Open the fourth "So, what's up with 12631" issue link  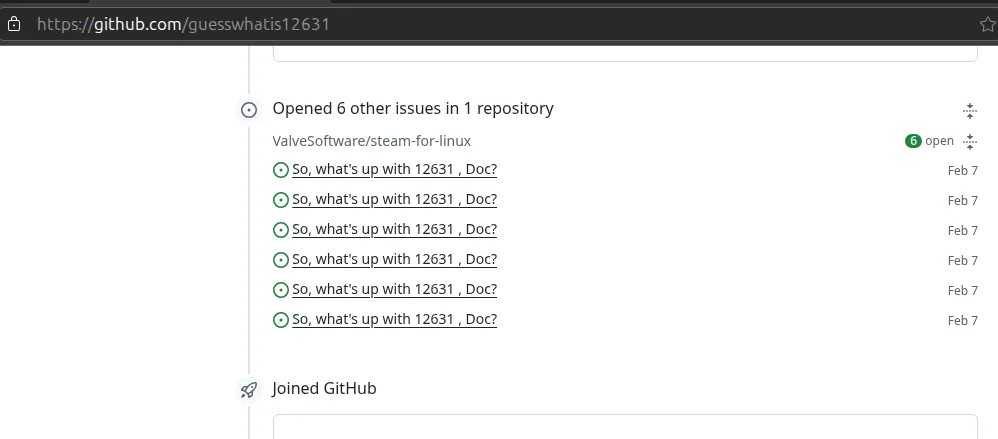[394, 260]
